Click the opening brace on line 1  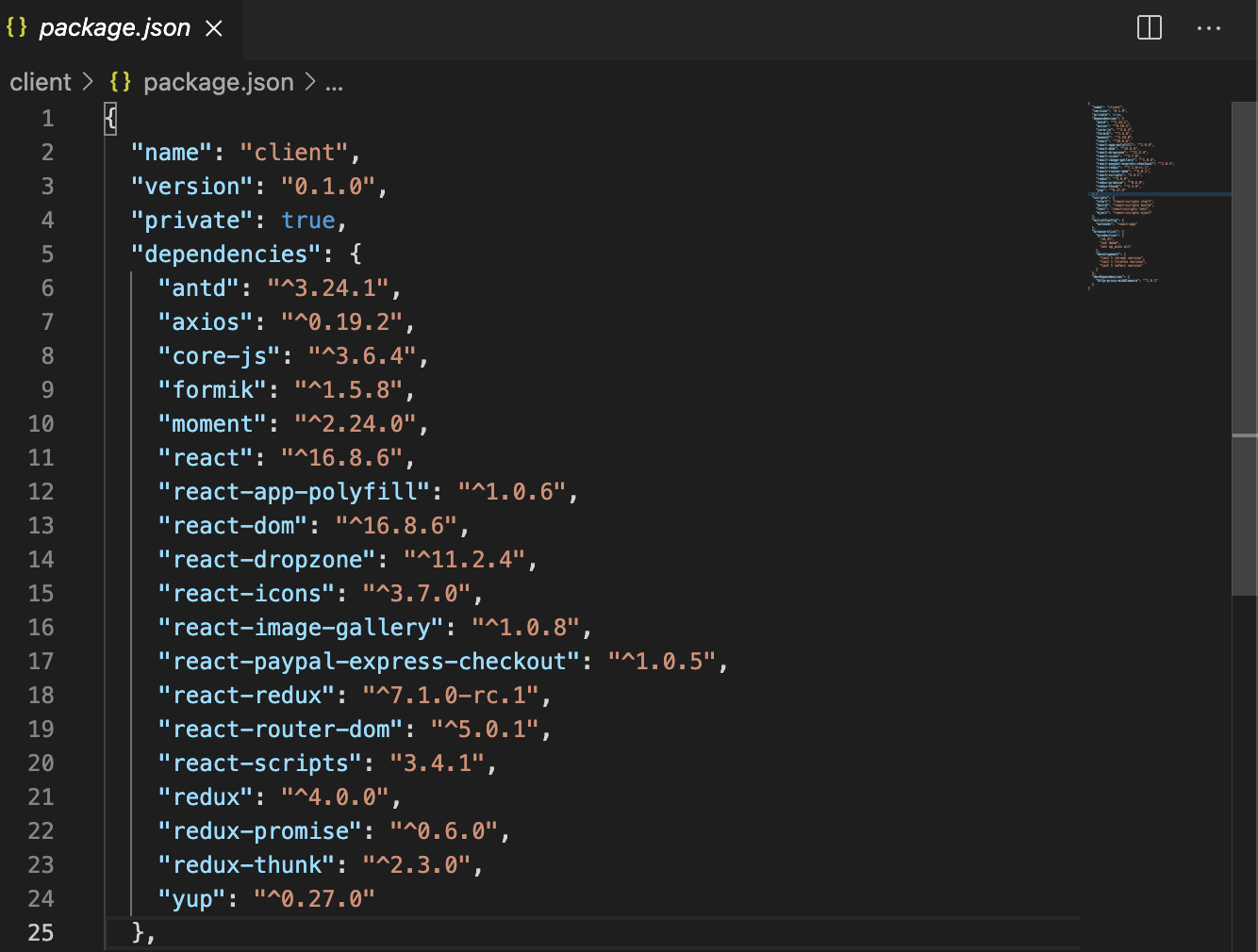(x=108, y=118)
